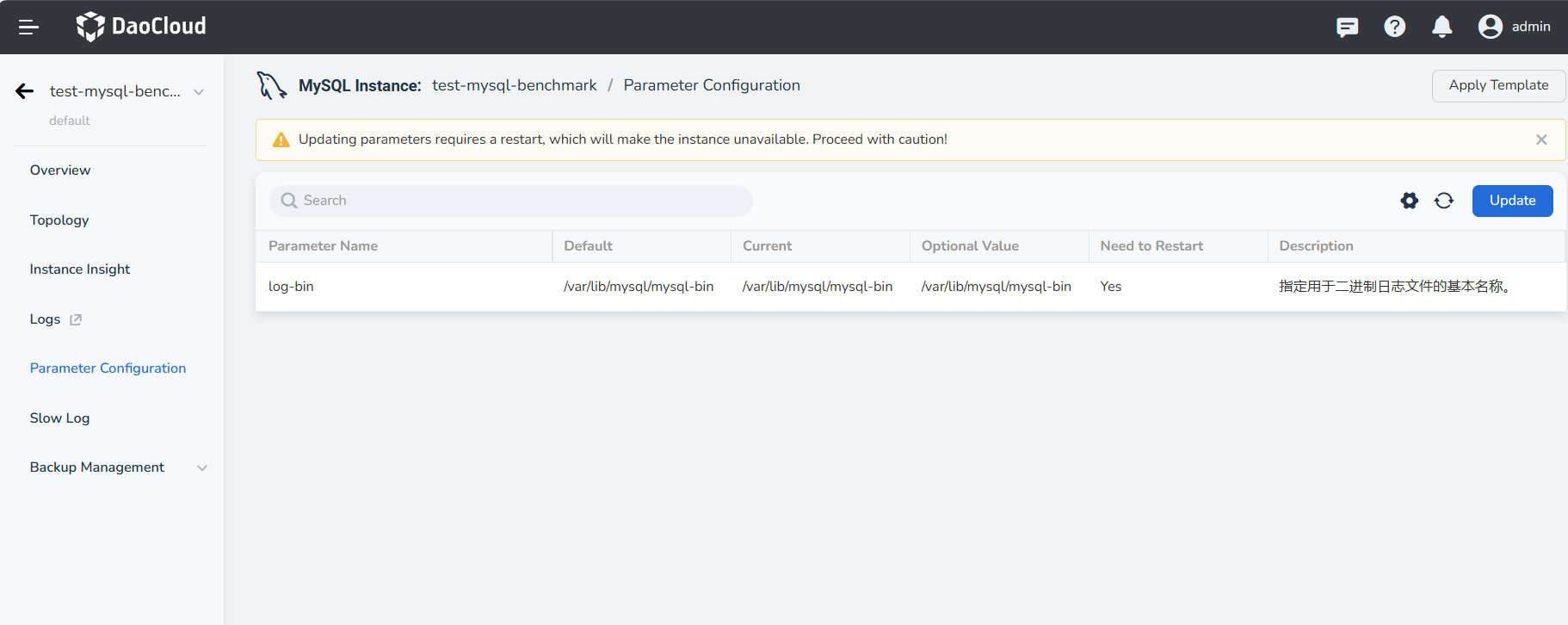Image resolution: width=1568 pixels, height=625 pixels.
Task: Click log-bin's Current value cell
Action: point(818,287)
